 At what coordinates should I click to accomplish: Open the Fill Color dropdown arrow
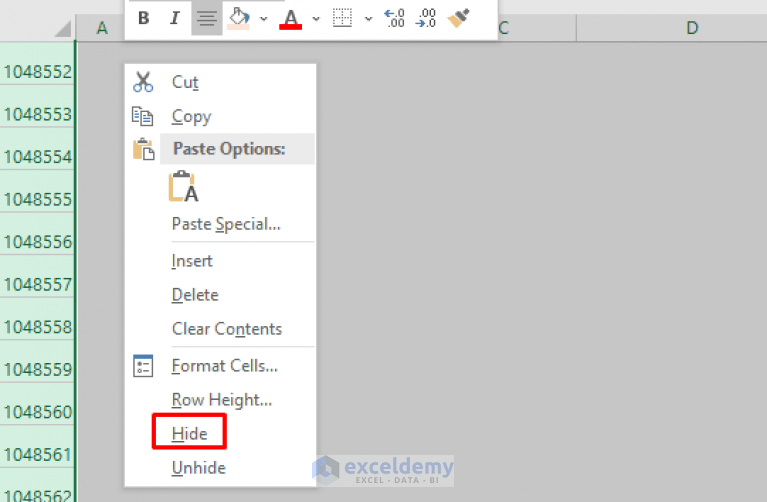264,19
